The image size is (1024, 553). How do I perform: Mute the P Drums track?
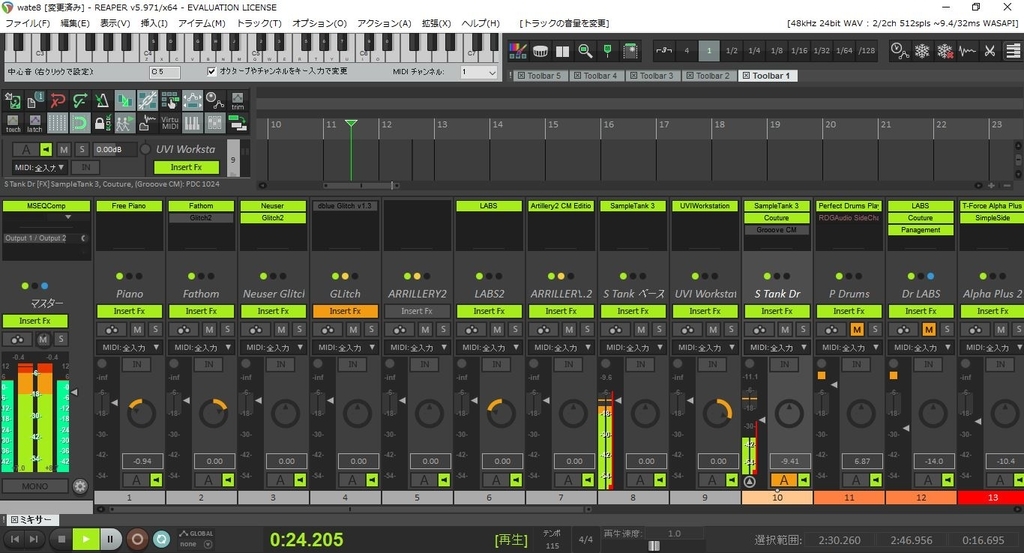pos(857,330)
